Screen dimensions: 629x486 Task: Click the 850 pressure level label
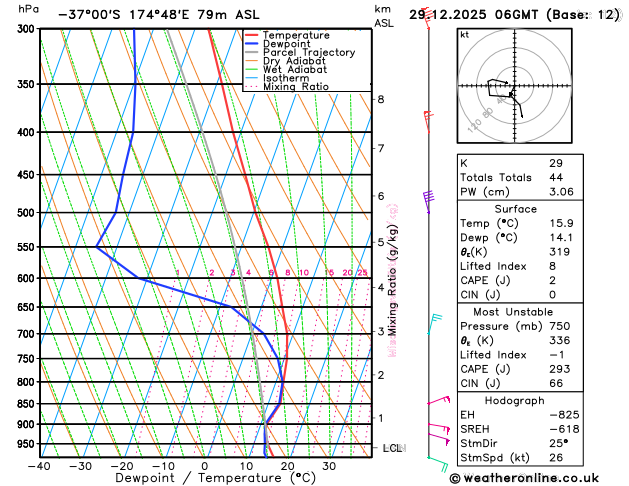pyautogui.click(x=28, y=404)
